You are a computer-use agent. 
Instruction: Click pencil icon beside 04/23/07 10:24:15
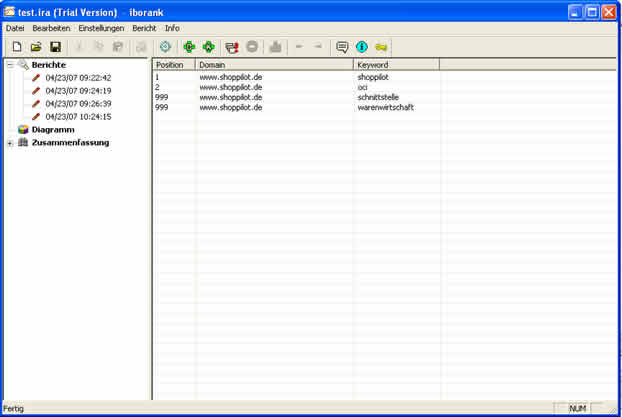[36, 117]
